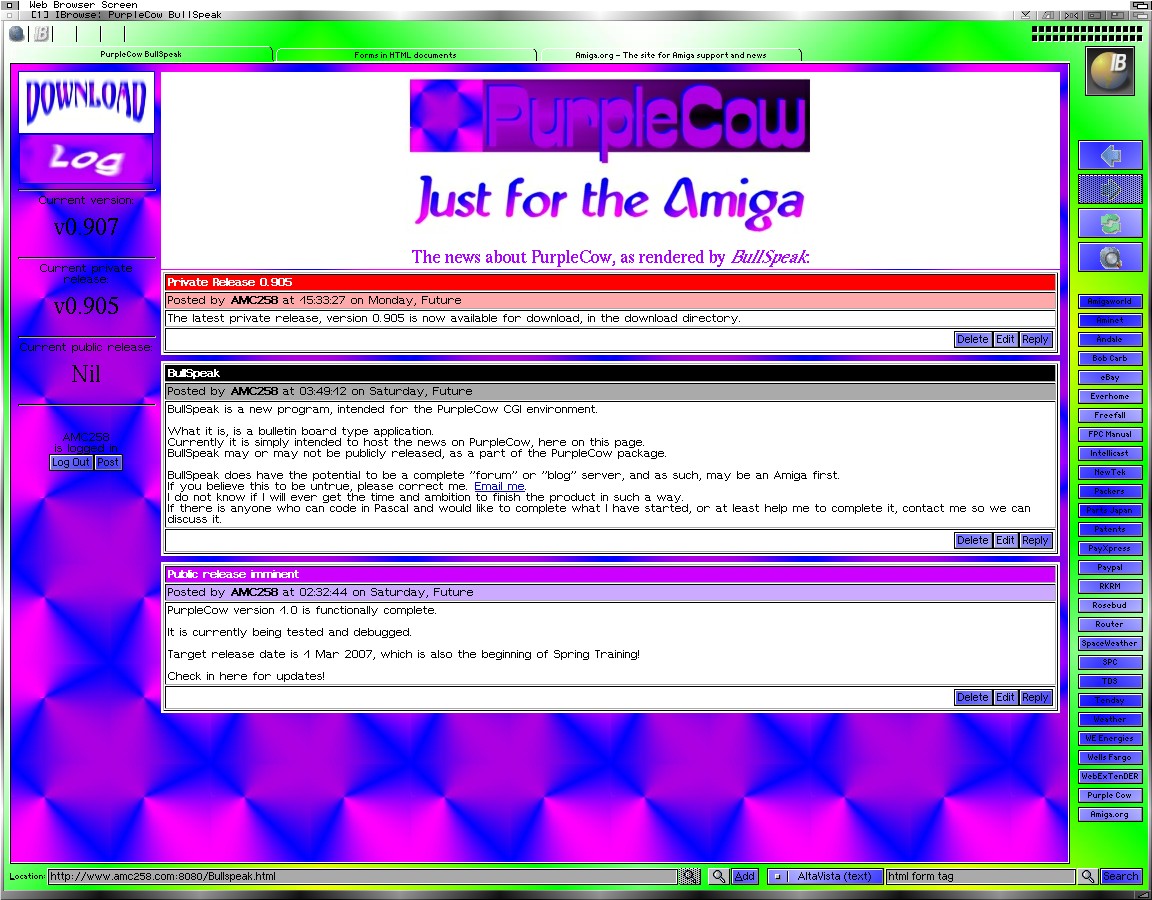Follow the Email me link

point(499,486)
